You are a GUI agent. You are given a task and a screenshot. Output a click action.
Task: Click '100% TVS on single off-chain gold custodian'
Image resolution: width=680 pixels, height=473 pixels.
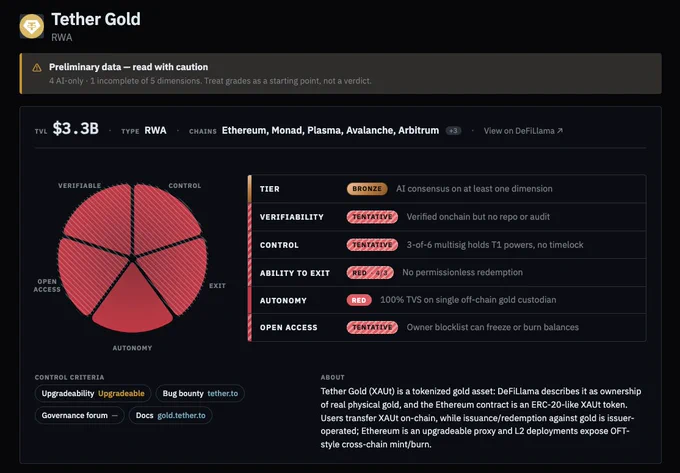pyautogui.click(x=468, y=300)
